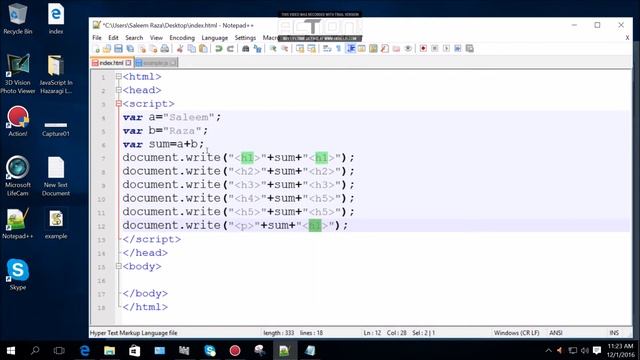
Task: Switch to the example.js tab
Action: (156, 63)
